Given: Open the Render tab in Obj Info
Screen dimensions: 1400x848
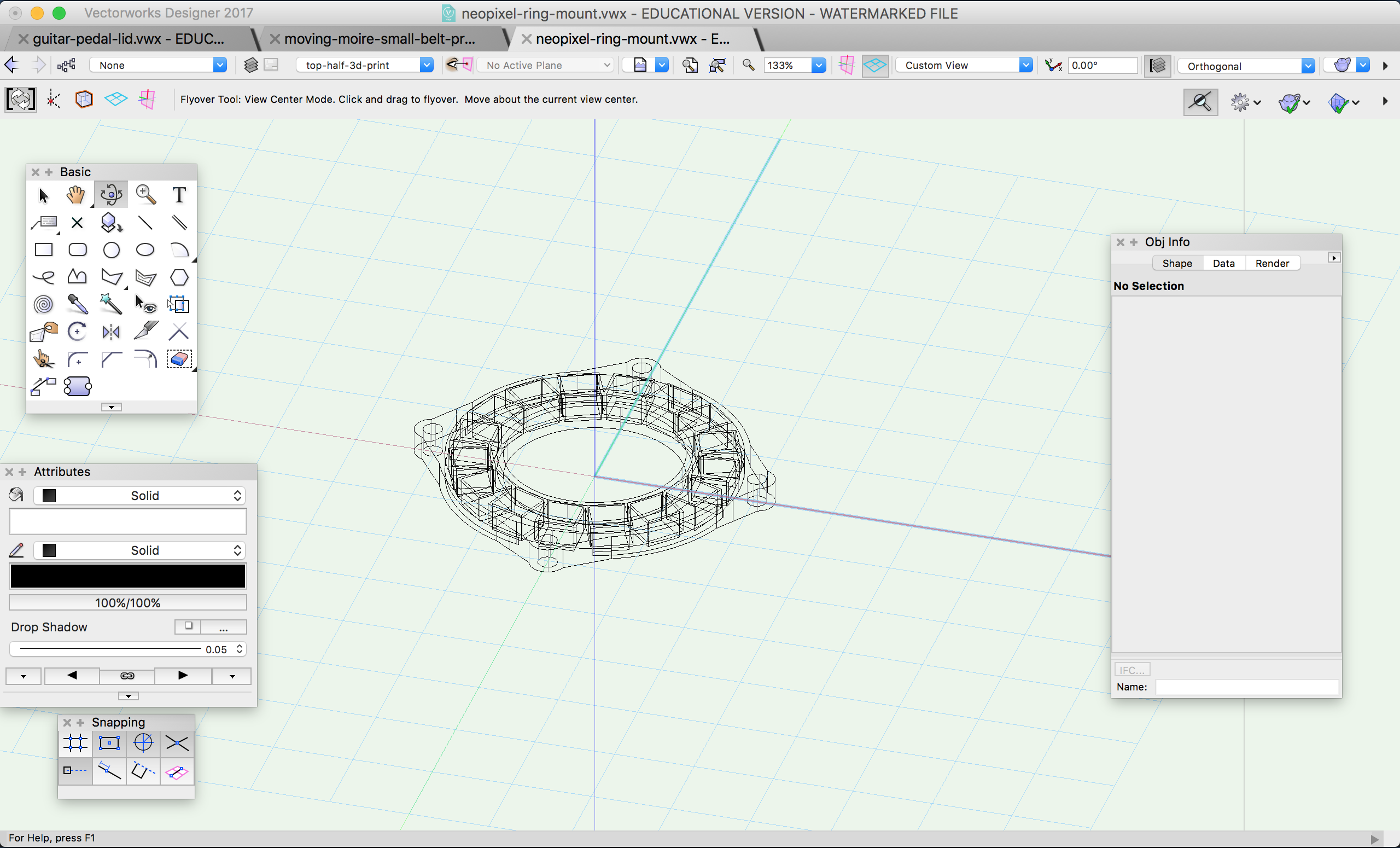Looking at the screenshot, I should pos(1272,263).
